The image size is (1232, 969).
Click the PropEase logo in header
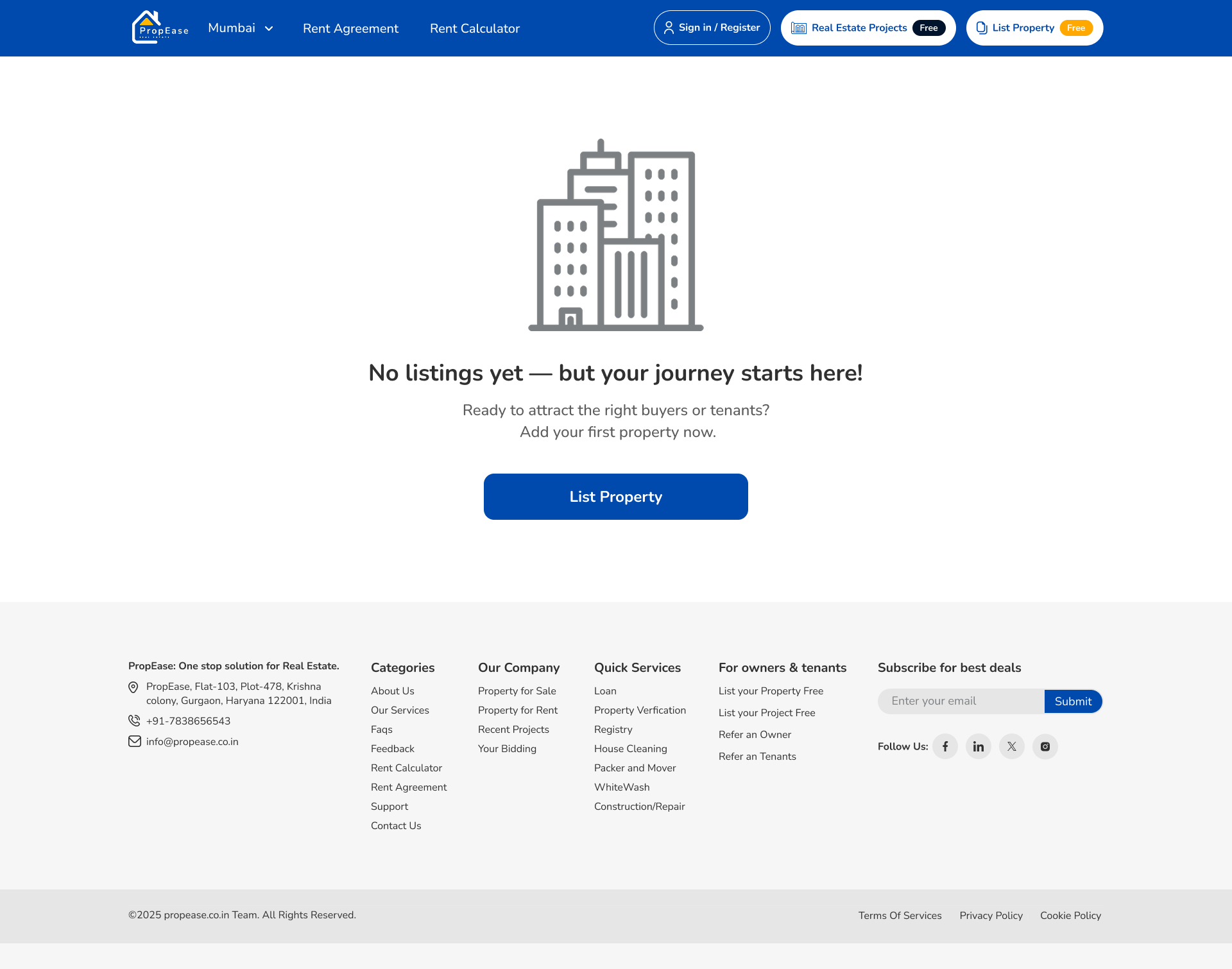(160, 27)
